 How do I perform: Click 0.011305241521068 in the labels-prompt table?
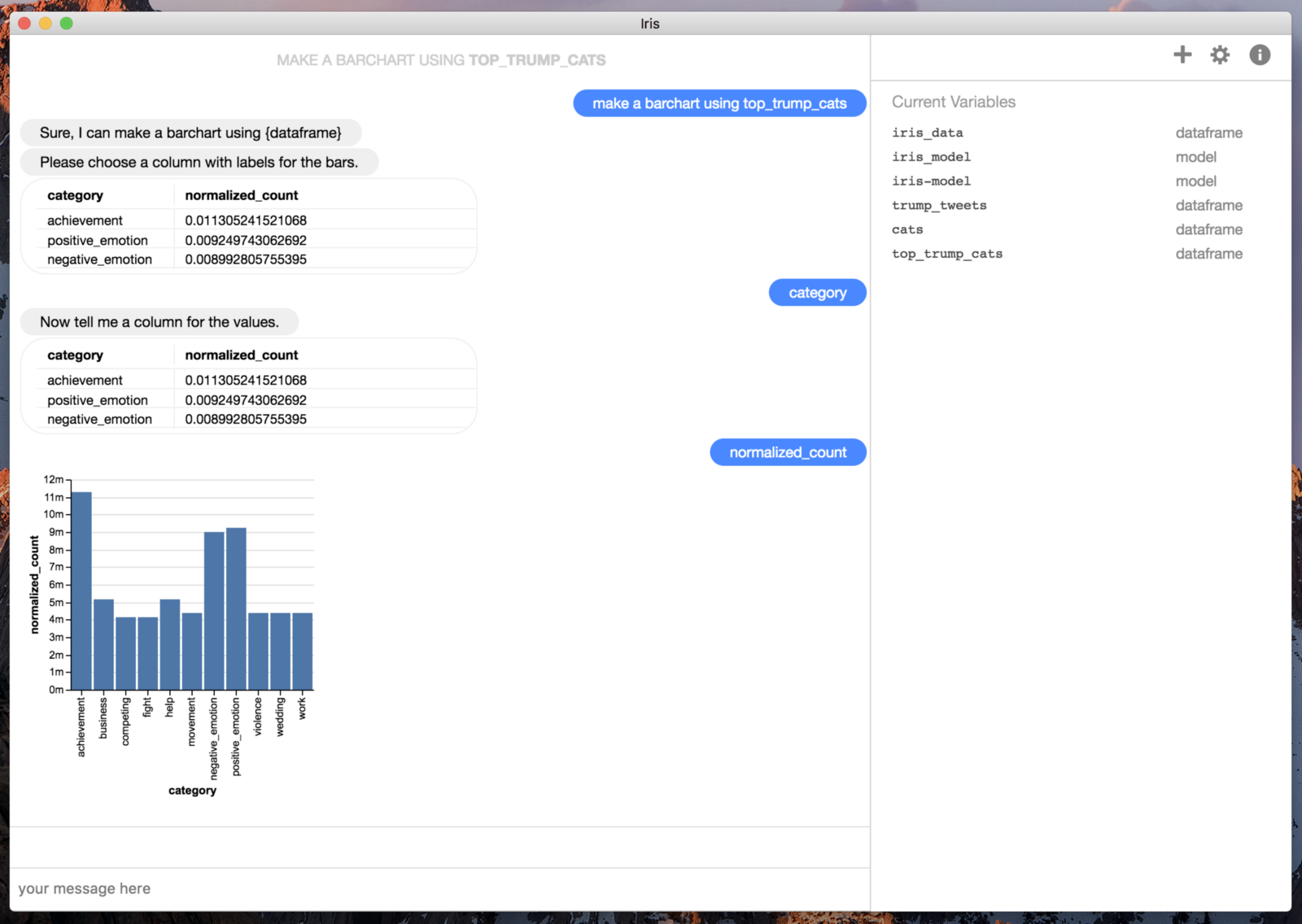246,220
